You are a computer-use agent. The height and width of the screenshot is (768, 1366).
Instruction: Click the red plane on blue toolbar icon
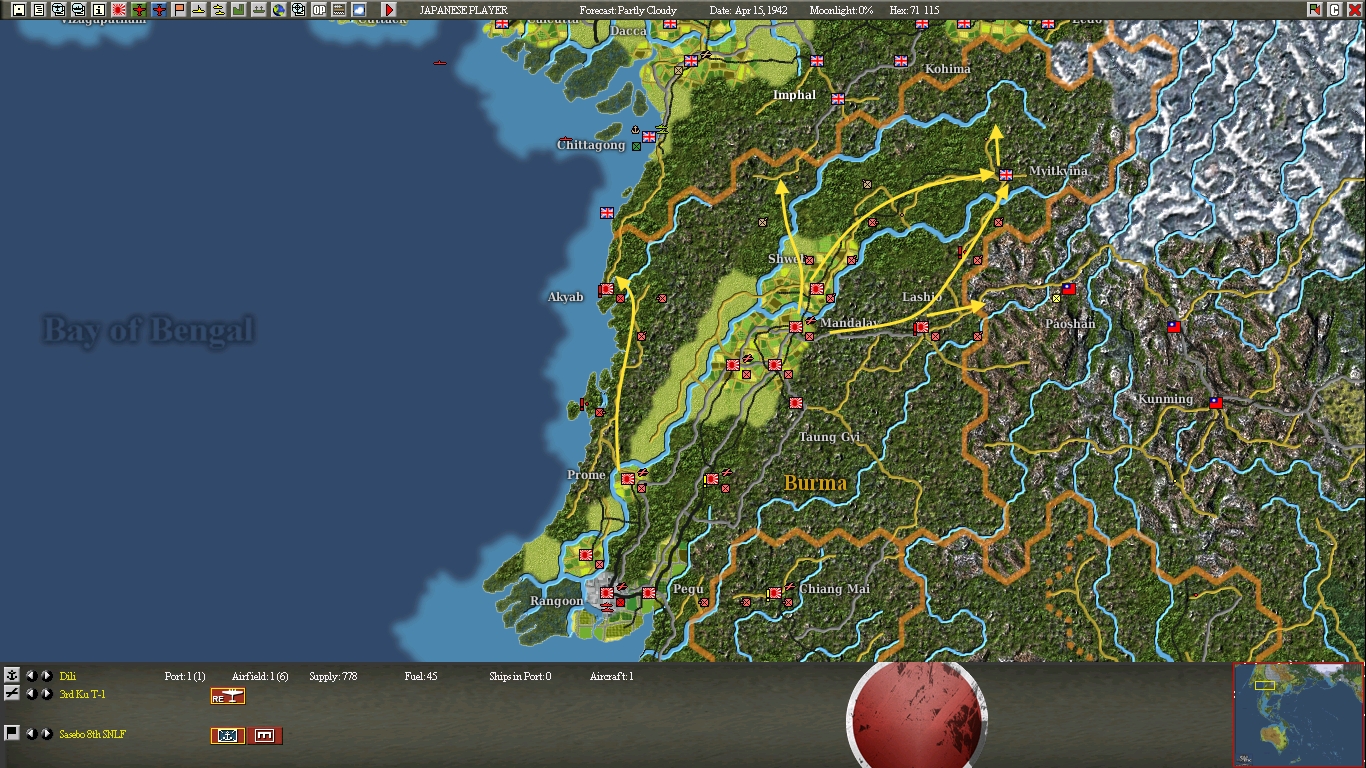pyautogui.click(x=158, y=10)
